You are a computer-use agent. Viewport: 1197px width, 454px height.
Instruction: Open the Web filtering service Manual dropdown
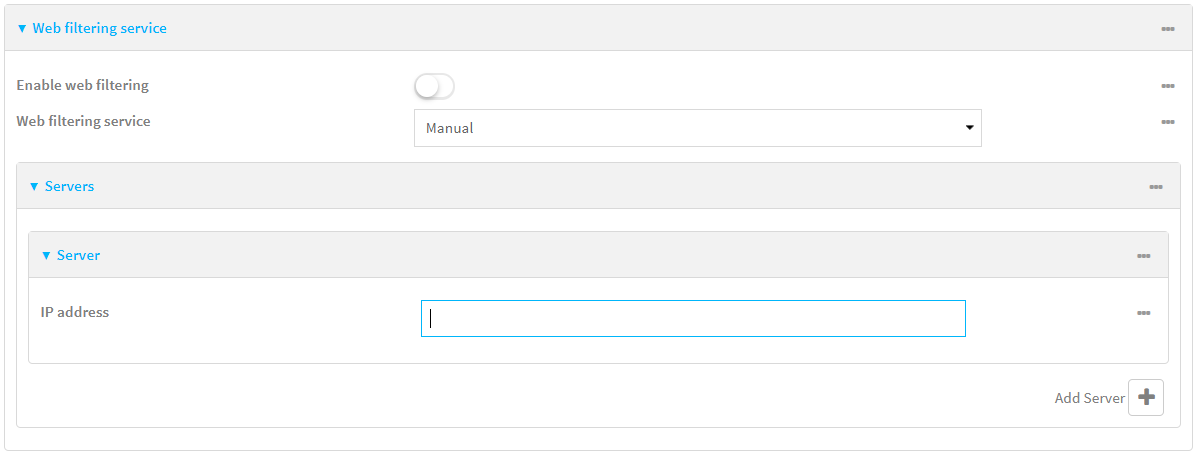pos(697,128)
